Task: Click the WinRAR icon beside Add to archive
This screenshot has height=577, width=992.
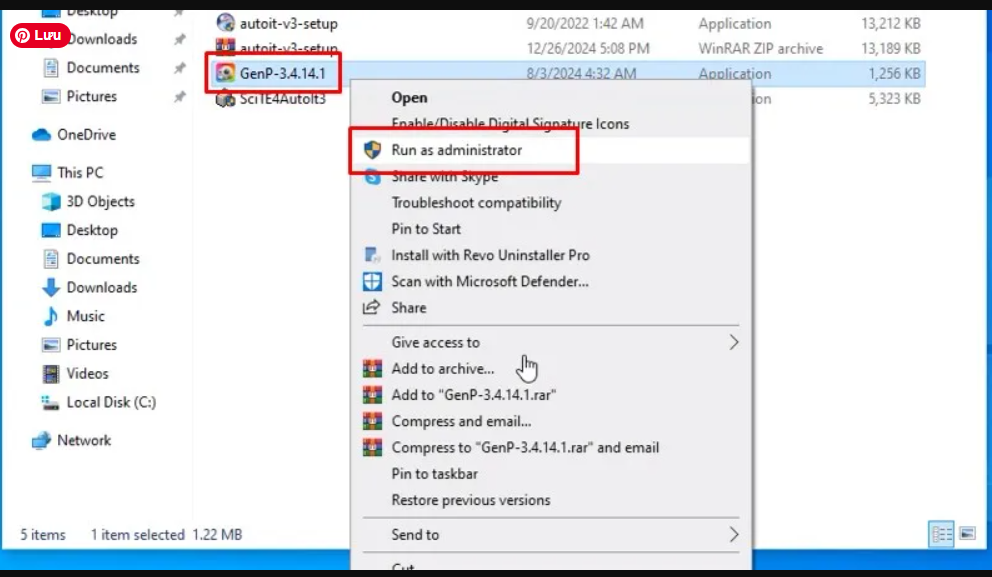Action: click(x=373, y=369)
